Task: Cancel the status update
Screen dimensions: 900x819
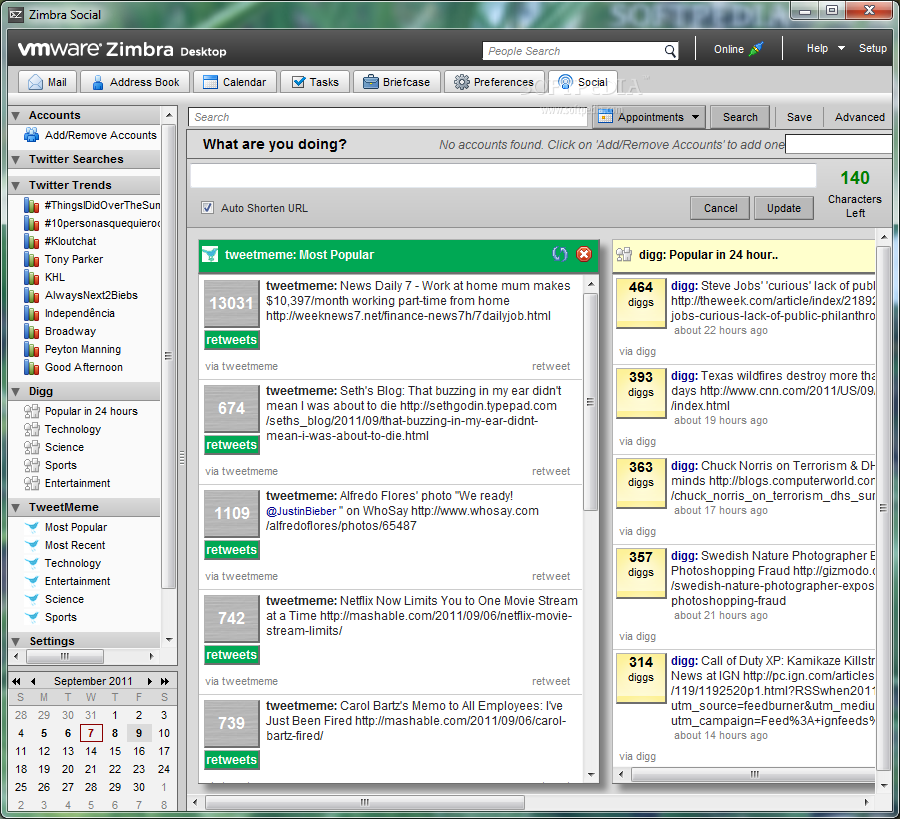Action: click(x=720, y=208)
